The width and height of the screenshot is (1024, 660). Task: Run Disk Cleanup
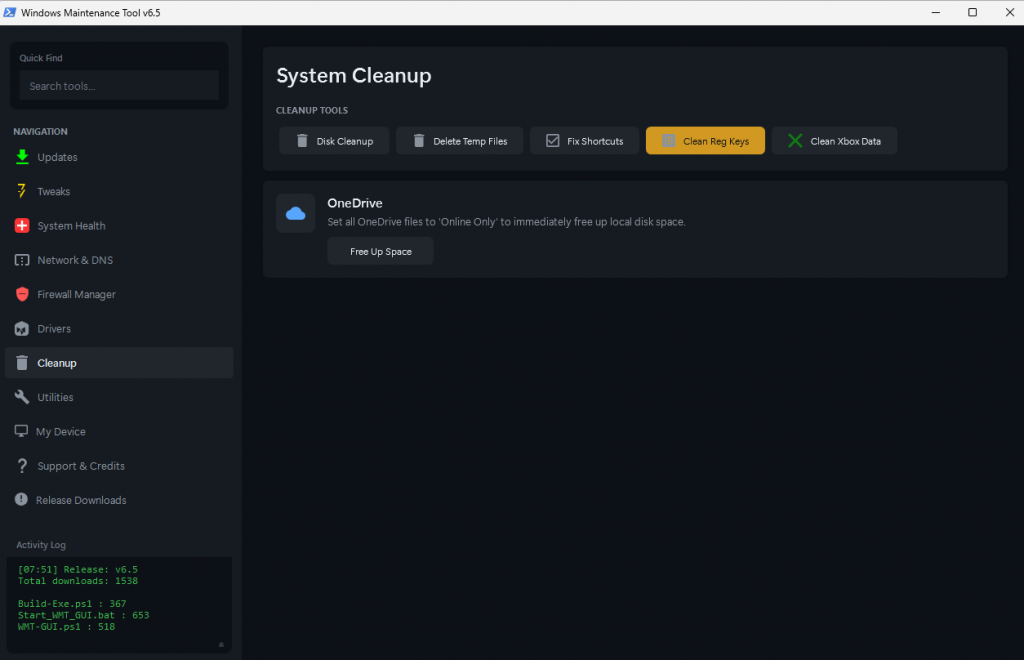(x=334, y=141)
